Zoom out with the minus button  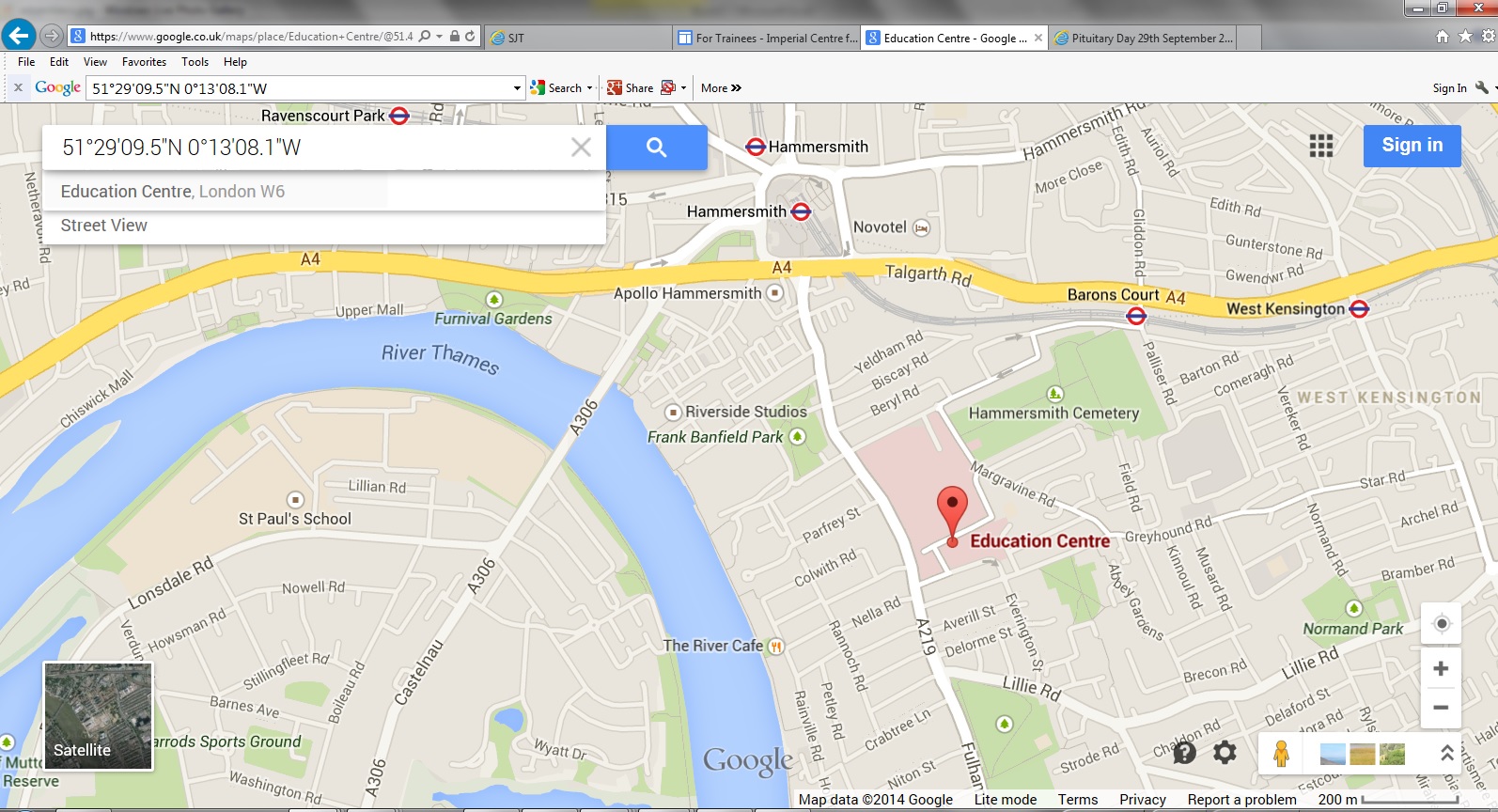pos(1441,708)
